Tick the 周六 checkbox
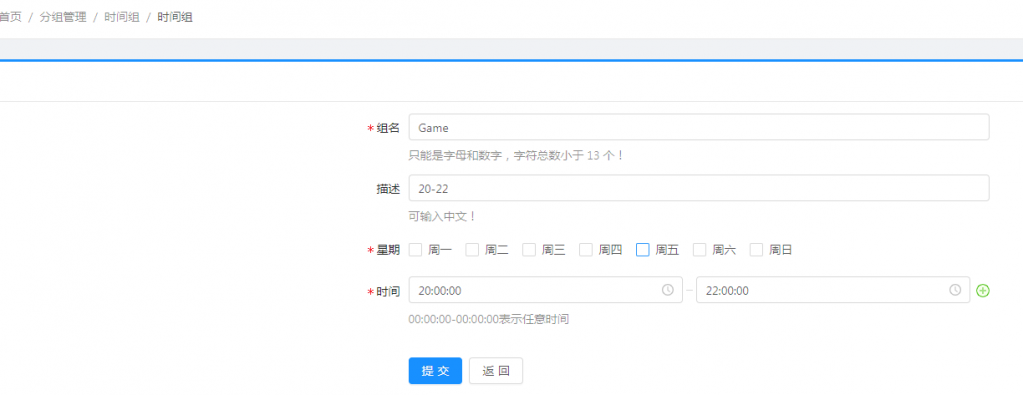The height and width of the screenshot is (395, 1023). pos(699,249)
